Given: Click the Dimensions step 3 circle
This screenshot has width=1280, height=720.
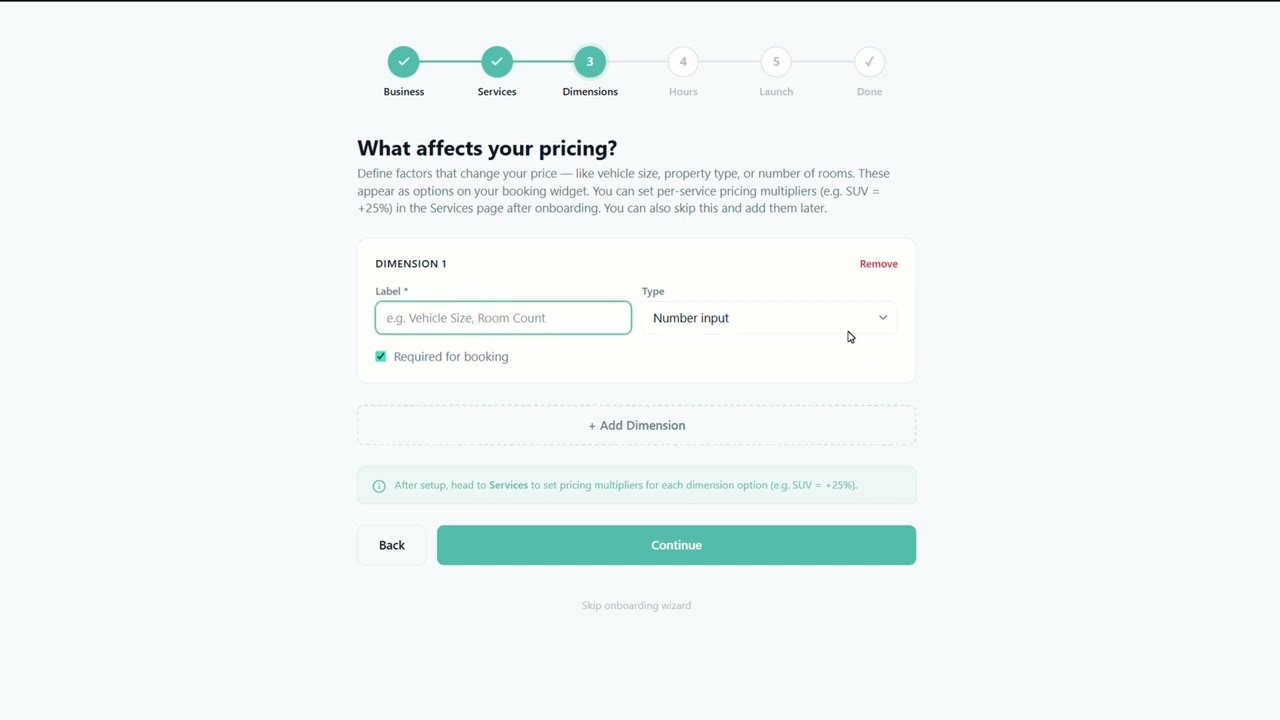Looking at the screenshot, I should pyautogui.click(x=590, y=62).
